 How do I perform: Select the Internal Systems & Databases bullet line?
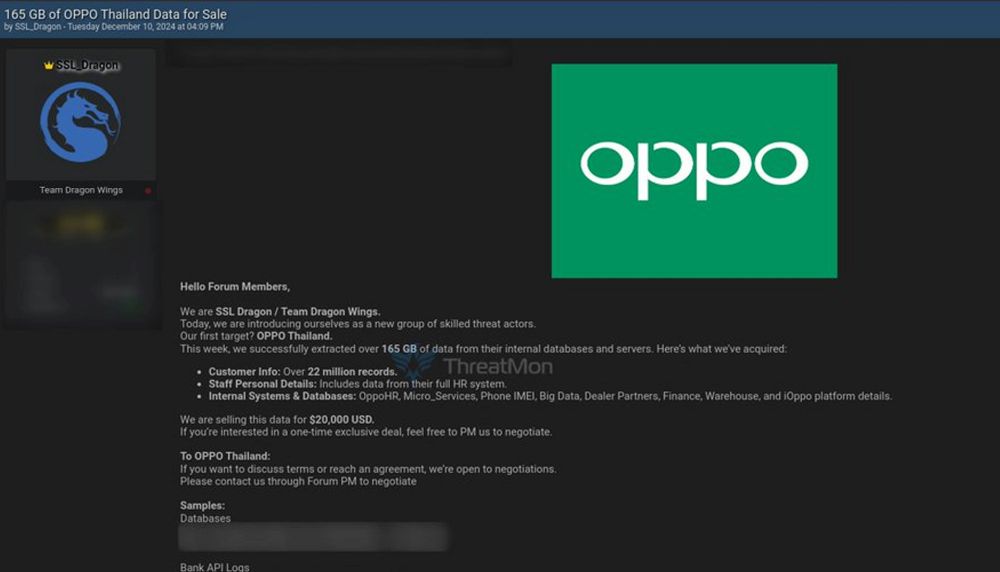(550, 396)
